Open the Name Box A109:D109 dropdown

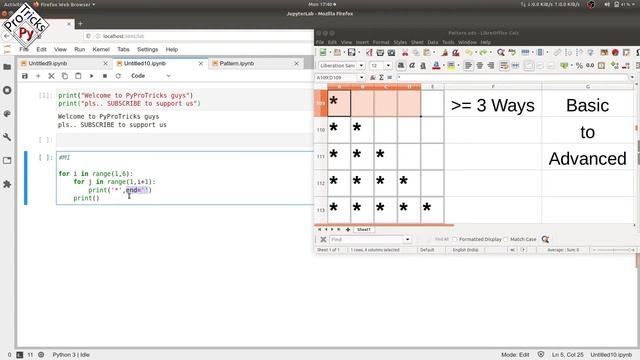(361, 77)
